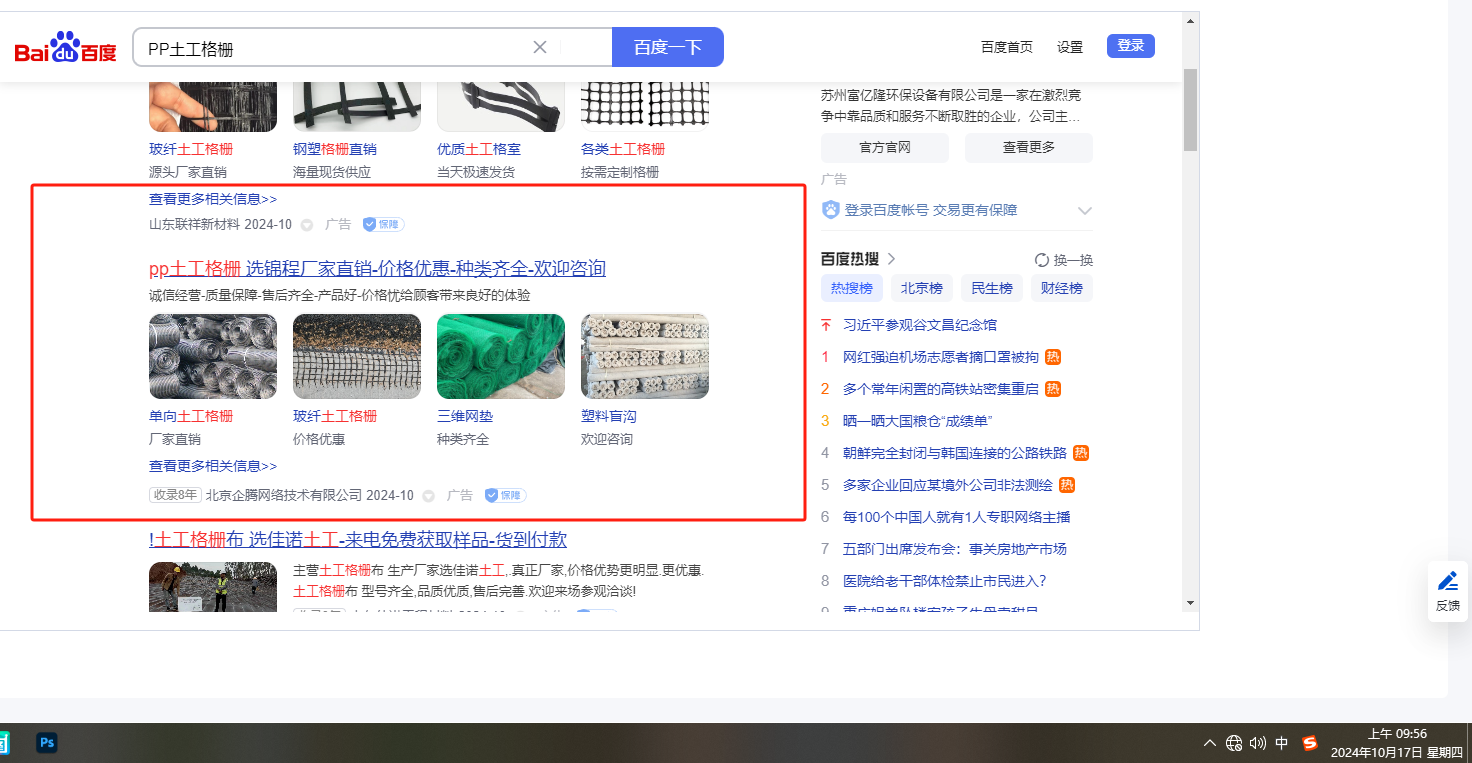This screenshot has height=763, width=1472.
Task: Open the 设置 menu
Action: tap(1070, 47)
